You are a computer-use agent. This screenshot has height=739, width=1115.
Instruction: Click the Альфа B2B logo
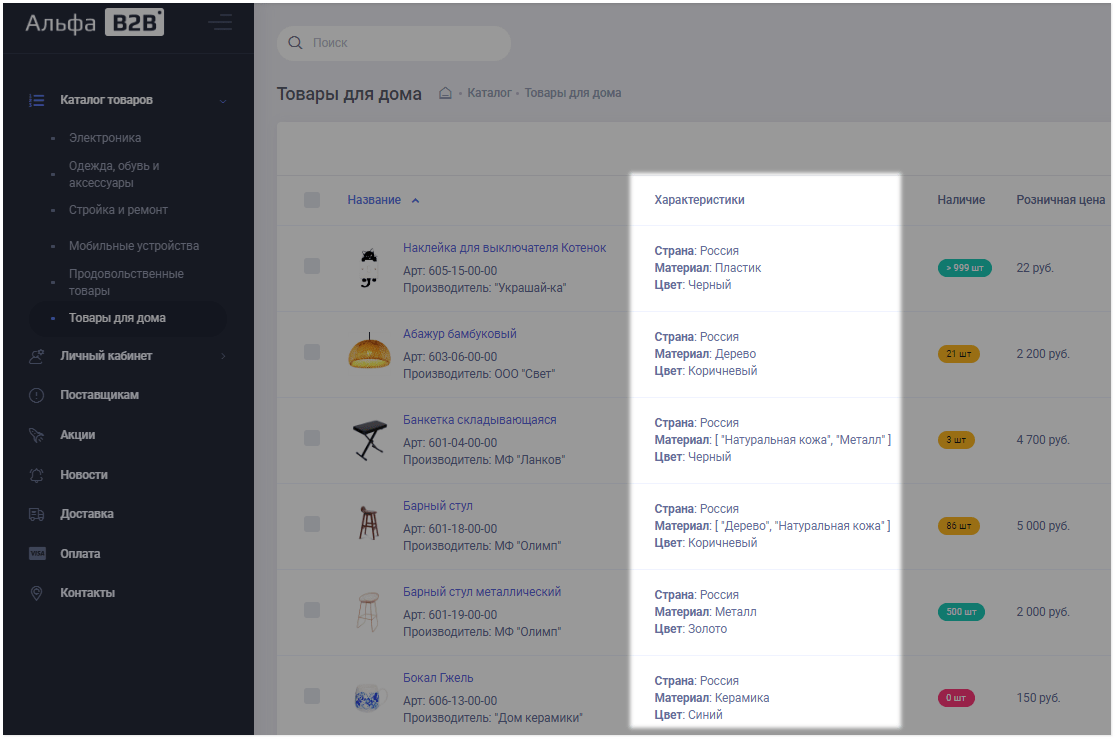pyautogui.click(x=95, y=23)
